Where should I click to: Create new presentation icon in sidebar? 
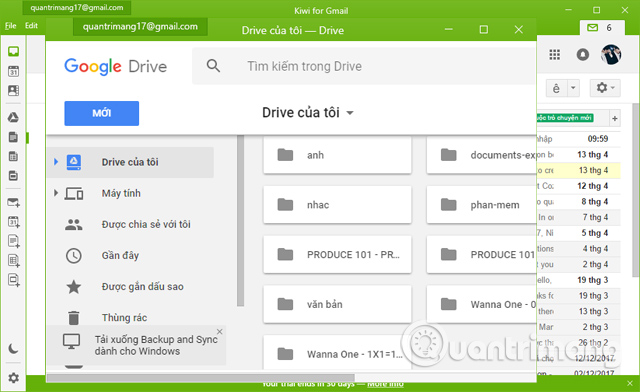pyautogui.click(x=13, y=280)
